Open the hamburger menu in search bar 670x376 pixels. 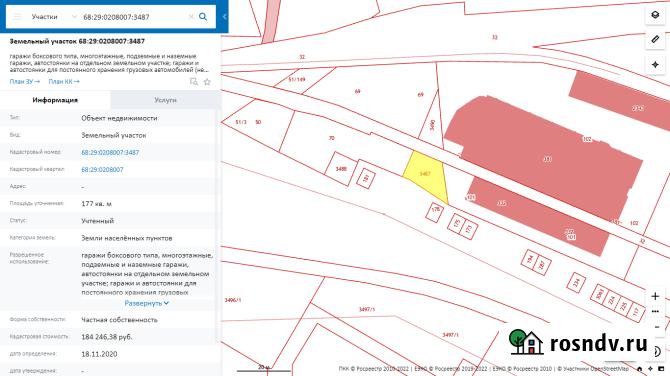(18, 17)
